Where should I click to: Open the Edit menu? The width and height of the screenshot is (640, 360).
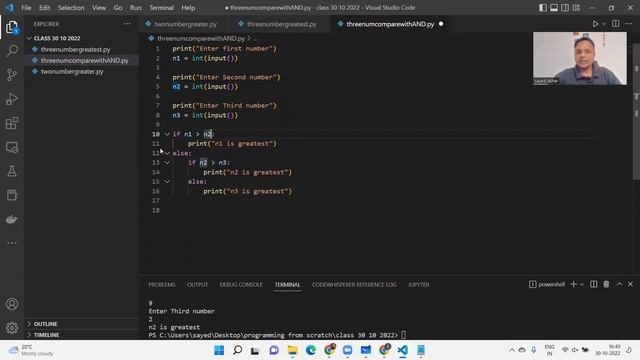tap(44, 8)
